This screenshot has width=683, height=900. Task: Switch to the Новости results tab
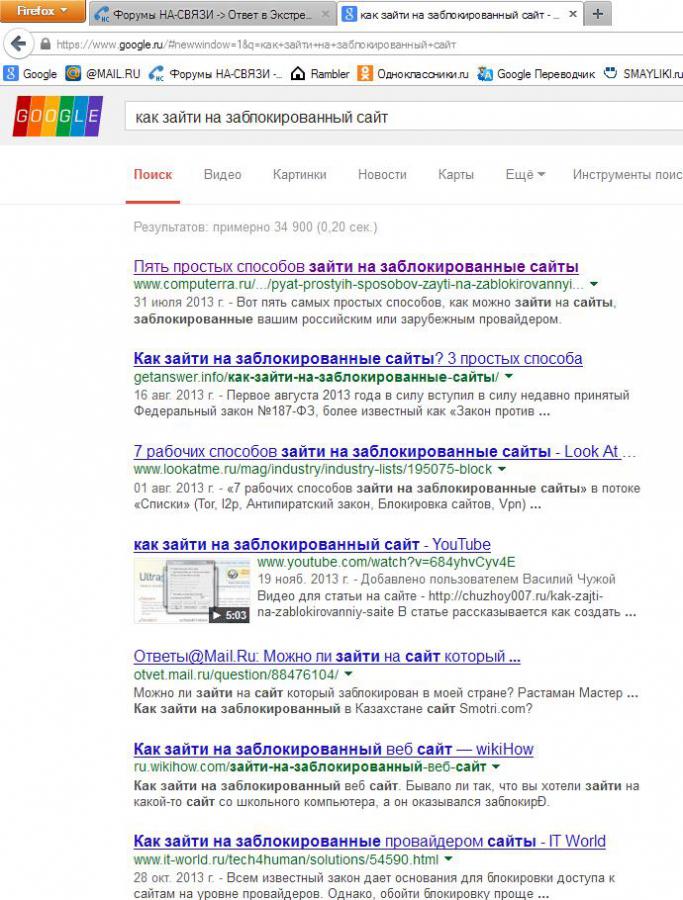(x=382, y=174)
